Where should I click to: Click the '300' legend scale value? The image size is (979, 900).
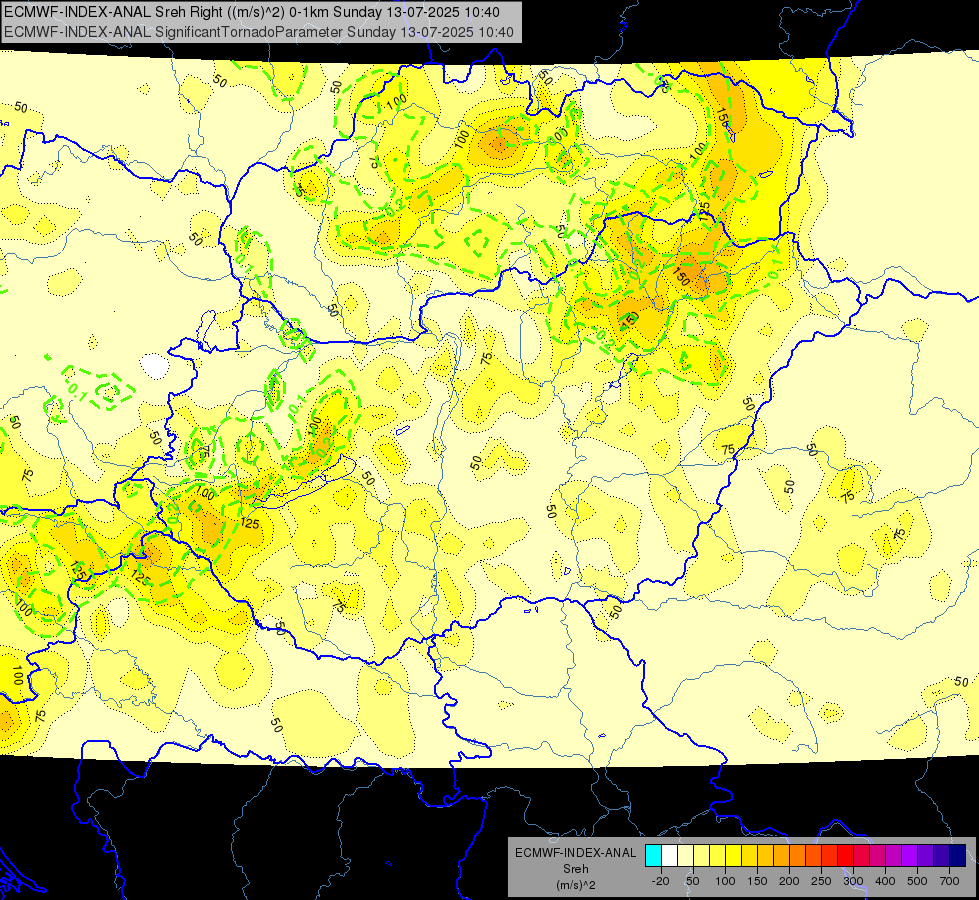854,881
